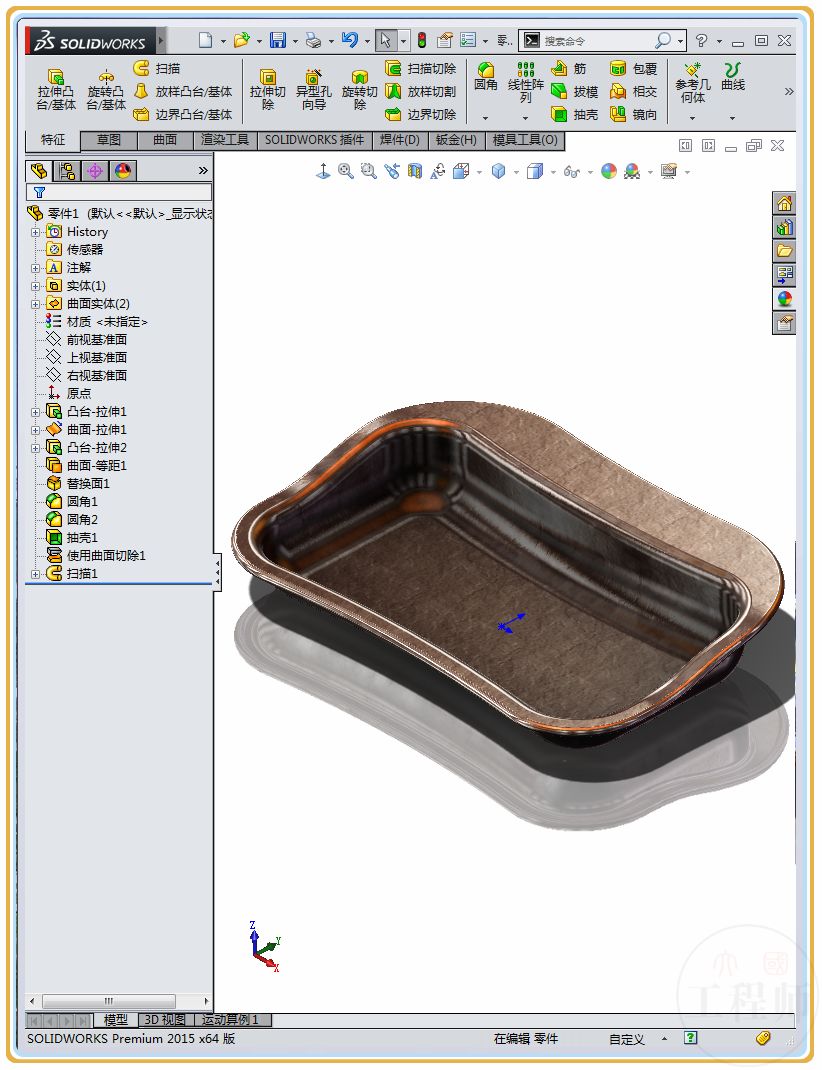This screenshot has width=822, height=1070.
Task: Select the 旋转切除 revolved cut tool
Action: click(x=359, y=89)
